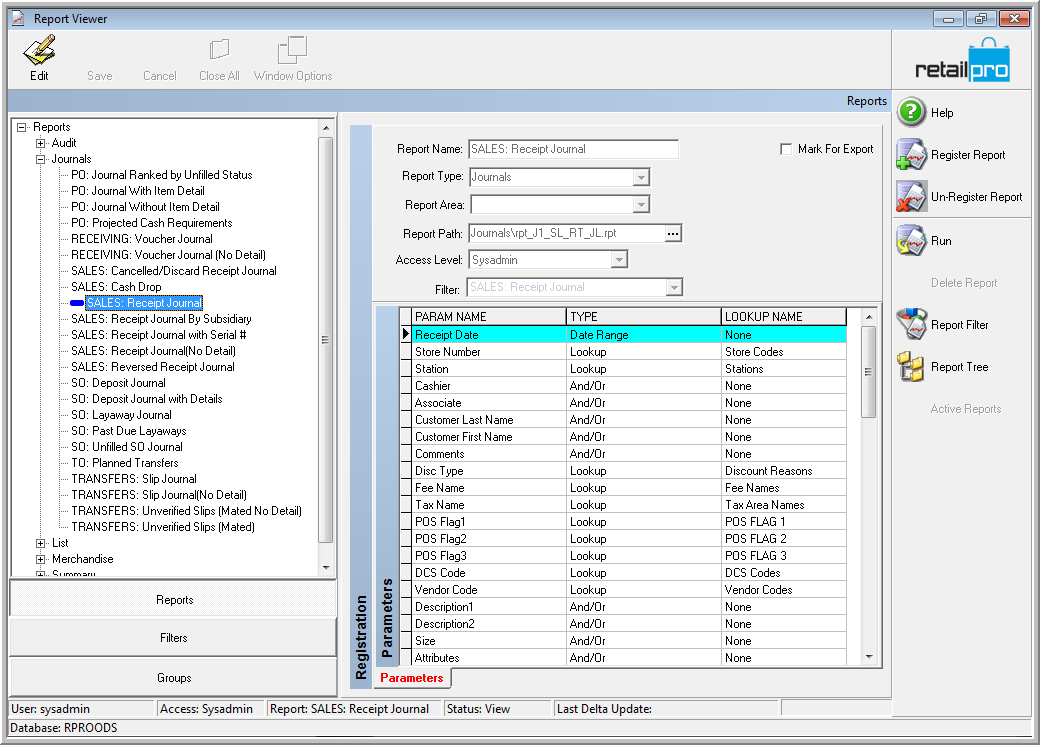Click the Un-Register Report icon
1040x745 pixels.
pos(911,196)
